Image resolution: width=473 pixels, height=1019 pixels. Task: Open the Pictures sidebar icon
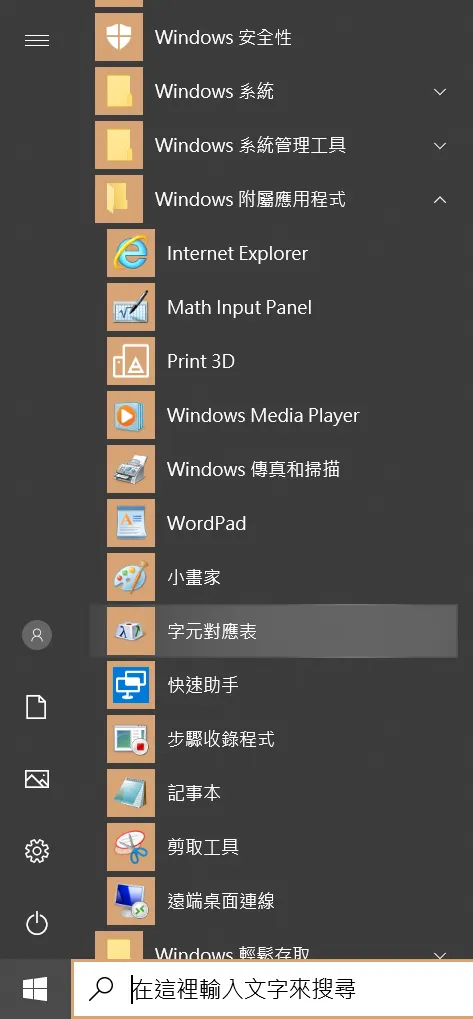pos(36,779)
